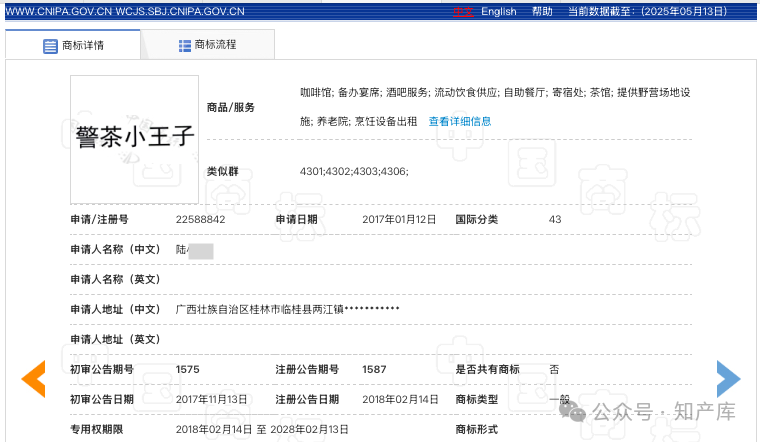This screenshot has height=442, width=760.
Task: Switch to the 商标流程 tab
Action: (207, 45)
